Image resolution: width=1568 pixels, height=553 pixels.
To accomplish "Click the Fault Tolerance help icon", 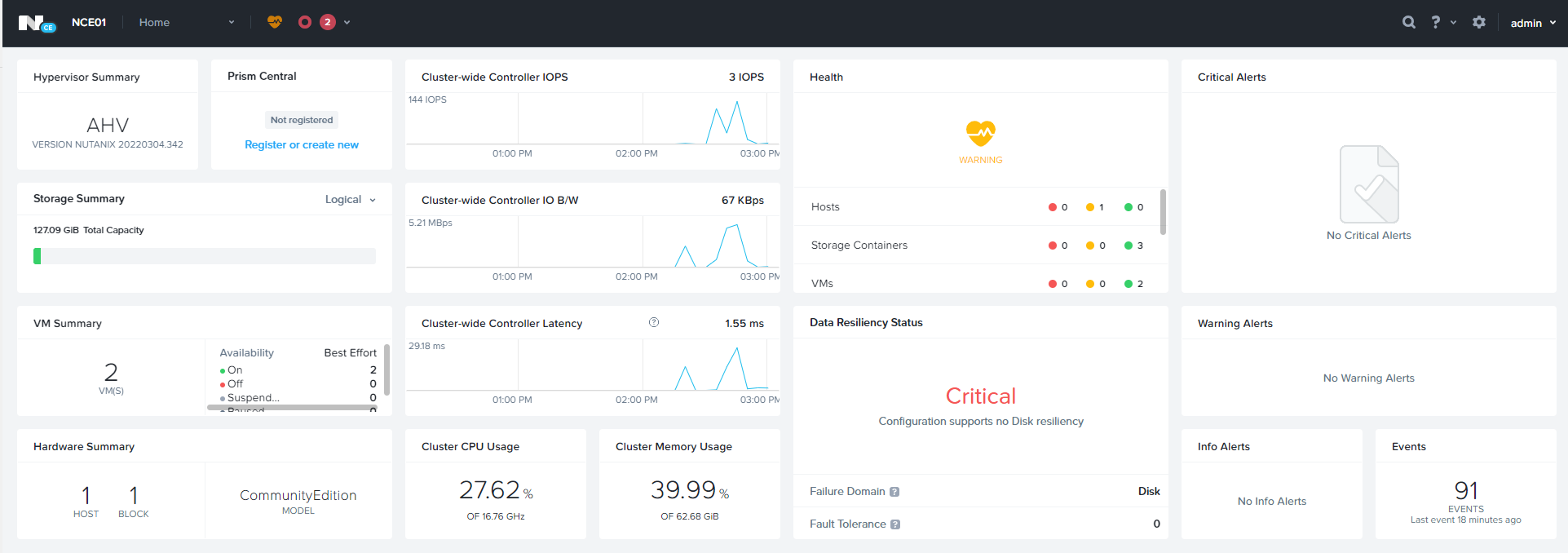I will (x=895, y=524).
